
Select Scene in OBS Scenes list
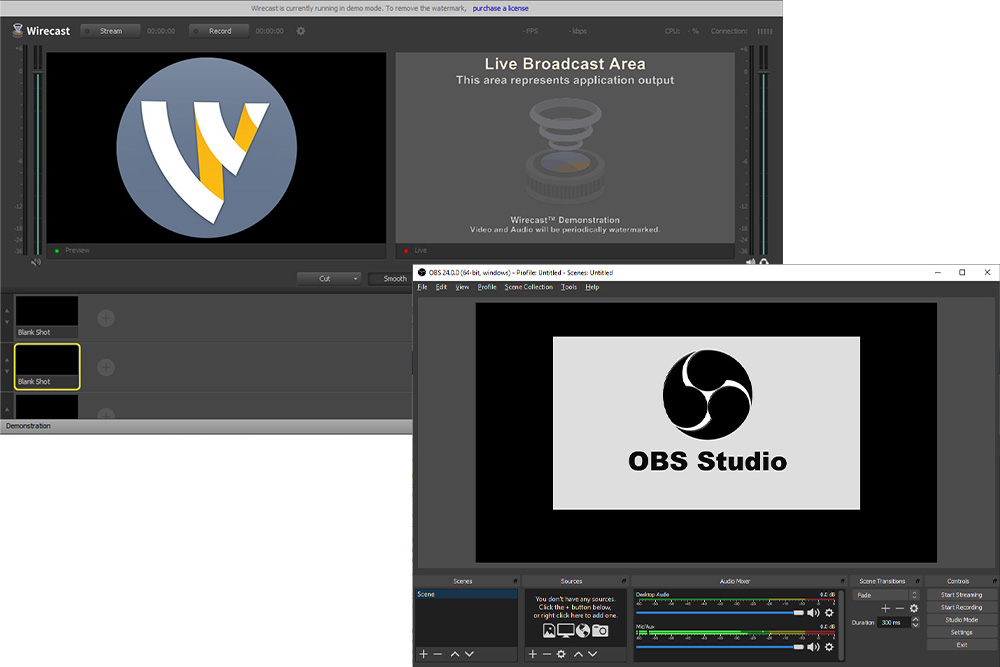(x=466, y=594)
